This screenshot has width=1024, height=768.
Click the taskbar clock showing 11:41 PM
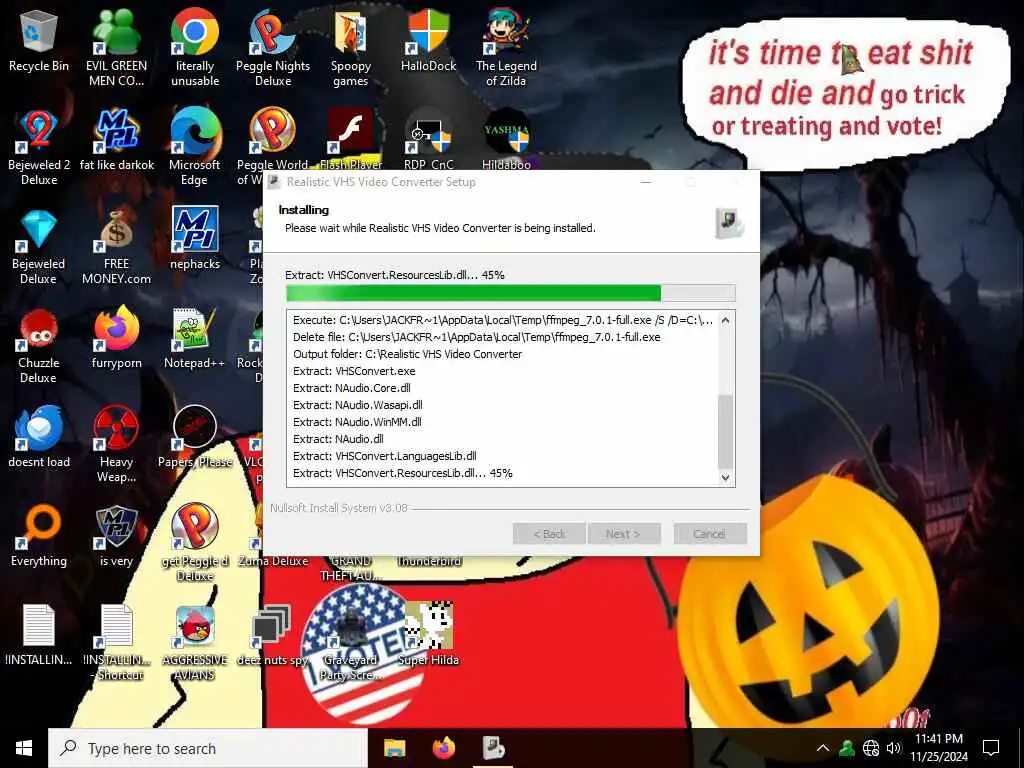[x=939, y=748]
